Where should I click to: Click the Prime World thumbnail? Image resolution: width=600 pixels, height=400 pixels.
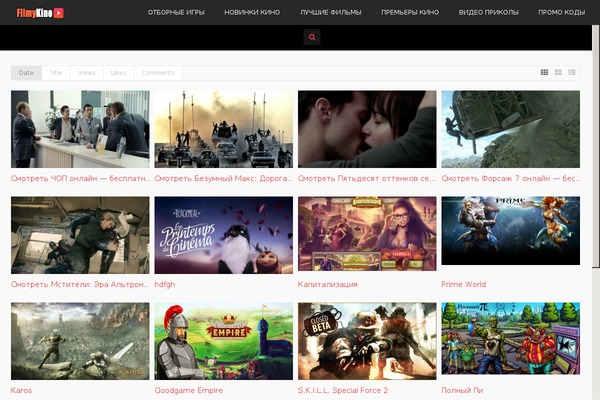[510, 230]
